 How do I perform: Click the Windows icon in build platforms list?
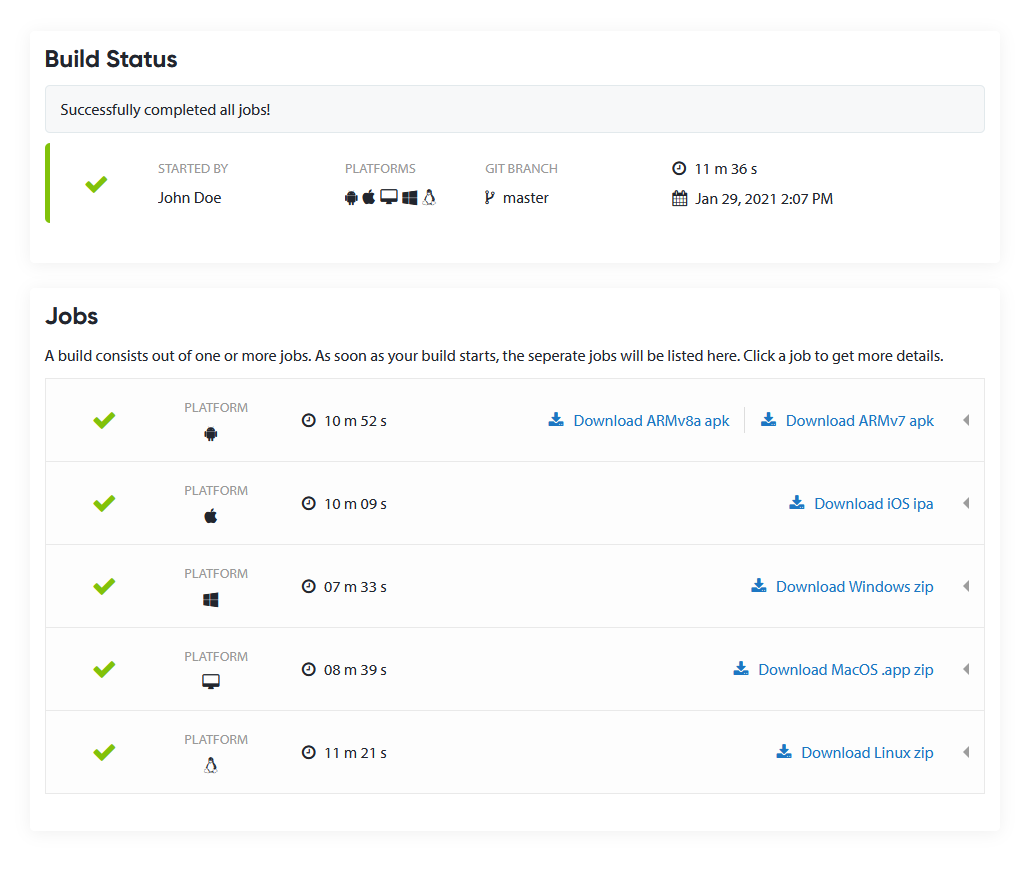[x=410, y=198]
